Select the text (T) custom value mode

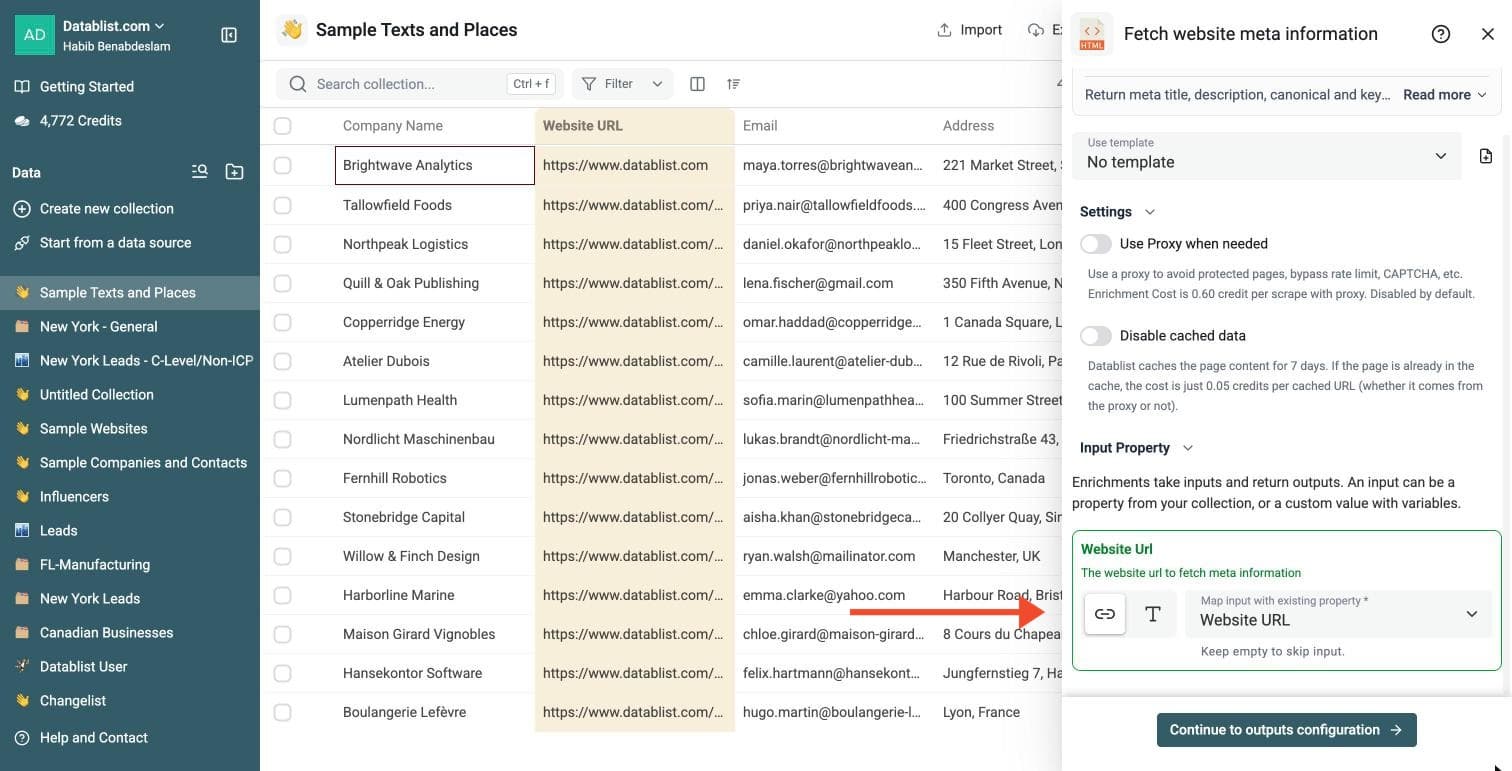(1153, 614)
